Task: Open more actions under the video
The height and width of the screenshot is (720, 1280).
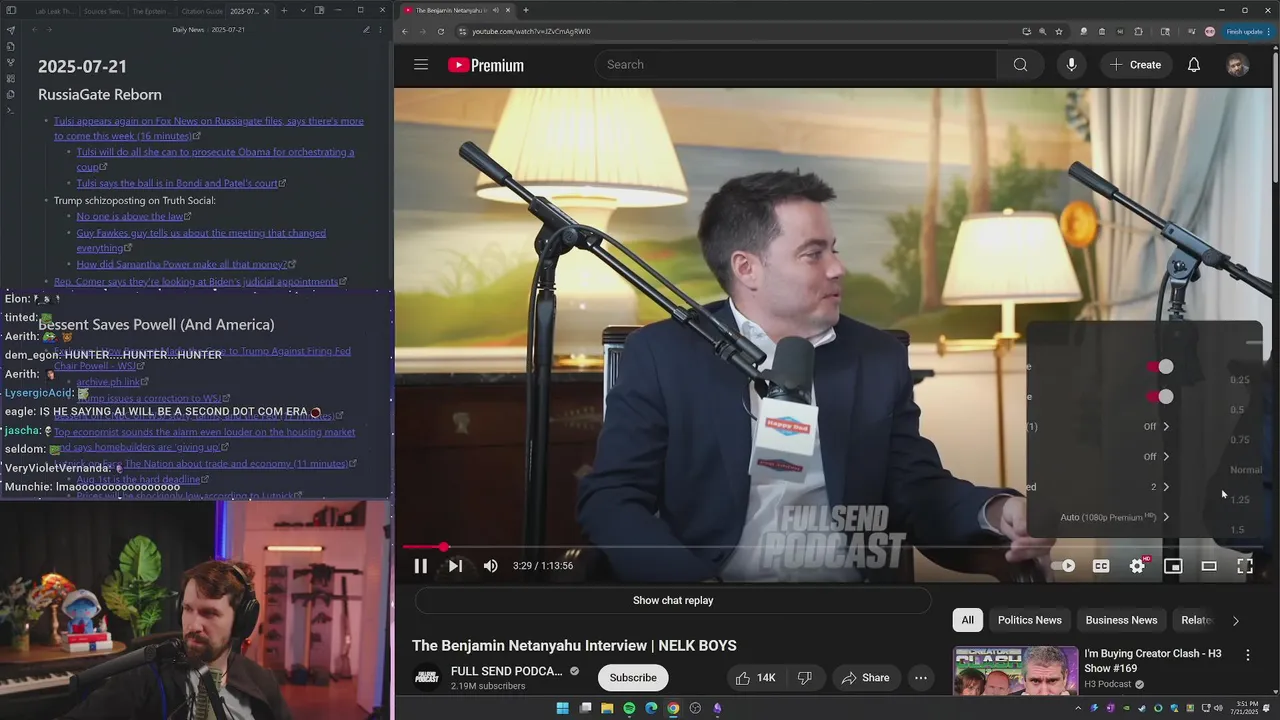Action: point(921,678)
